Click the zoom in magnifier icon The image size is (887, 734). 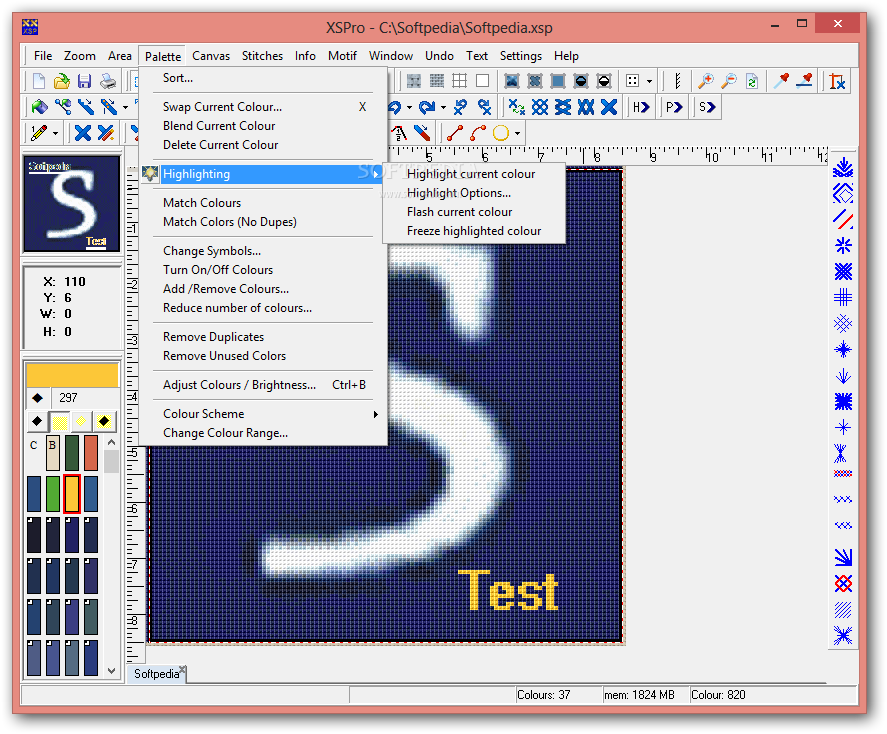pyautogui.click(x=705, y=81)
